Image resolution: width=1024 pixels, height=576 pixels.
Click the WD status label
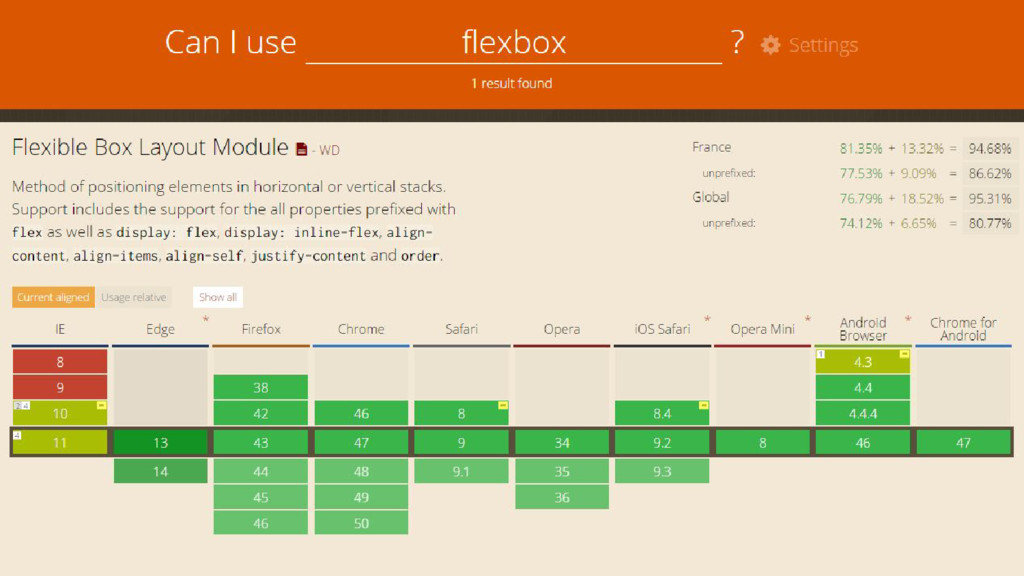click(329, 150)
